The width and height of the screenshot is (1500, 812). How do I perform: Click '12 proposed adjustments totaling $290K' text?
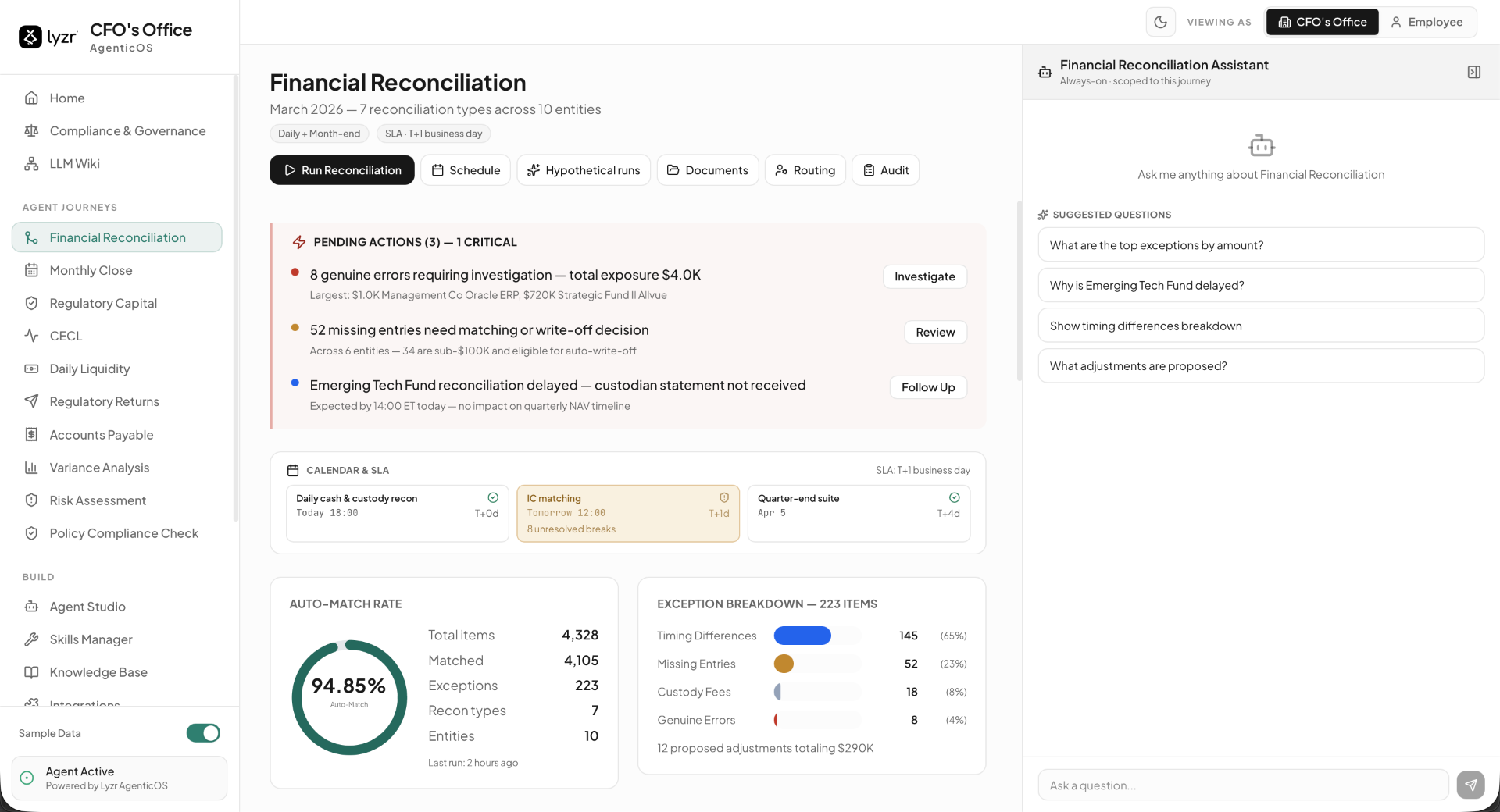click(766, 748)
